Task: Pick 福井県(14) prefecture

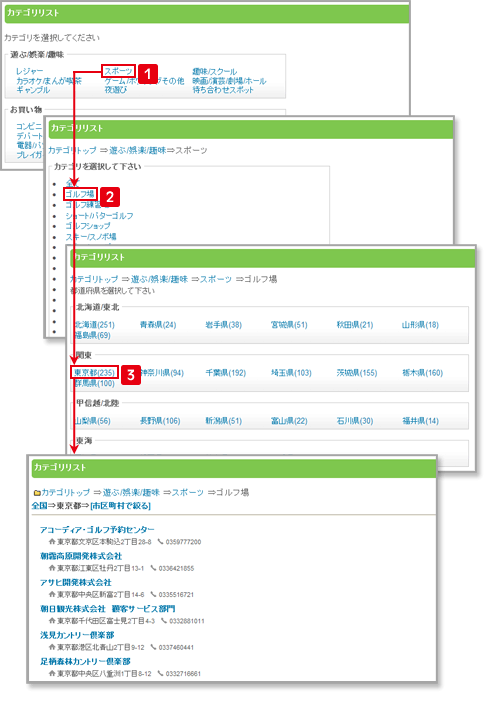Action: point(420,421)
